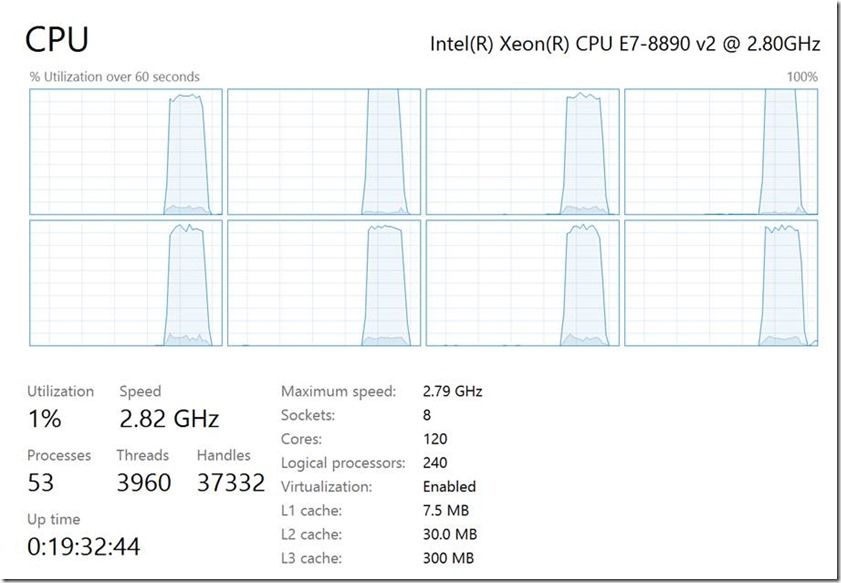The height and width of the screenshot is (583, 841).
Task: Click the first CPU graph in top row
Action: (126, 152)
